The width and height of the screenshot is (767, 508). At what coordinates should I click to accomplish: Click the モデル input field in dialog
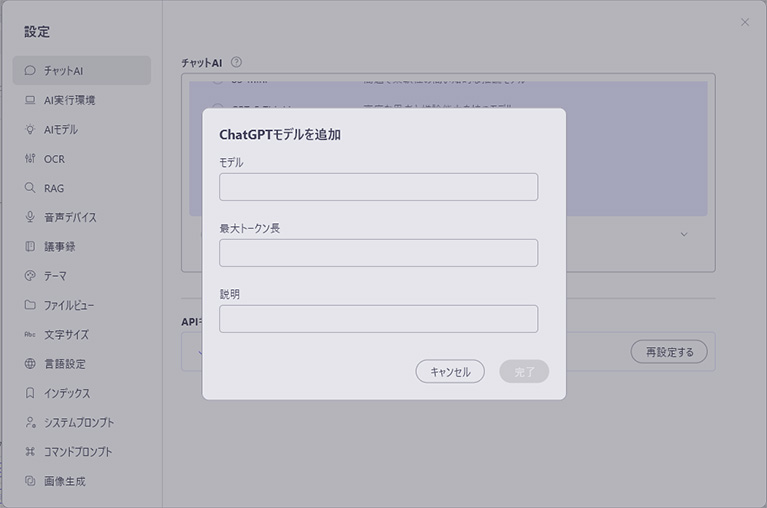(x=379, y=187)
